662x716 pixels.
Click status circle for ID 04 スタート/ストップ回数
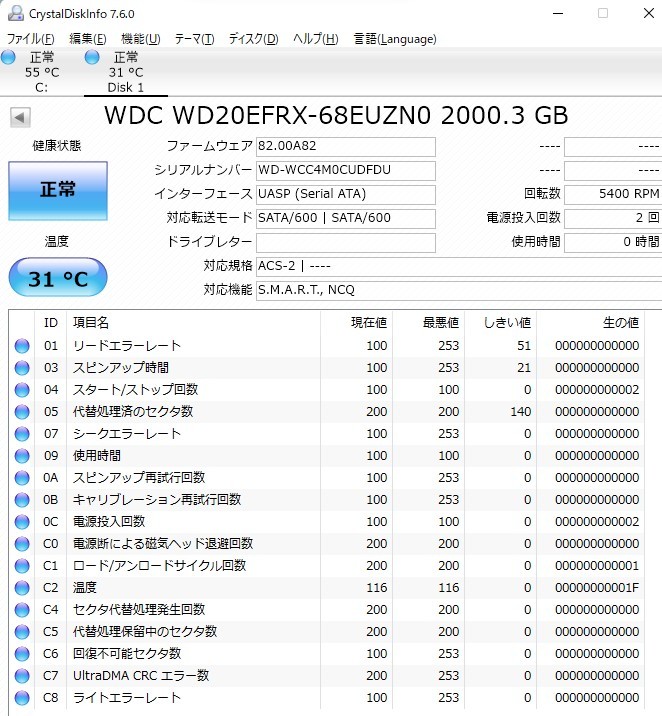click(22, 390)
